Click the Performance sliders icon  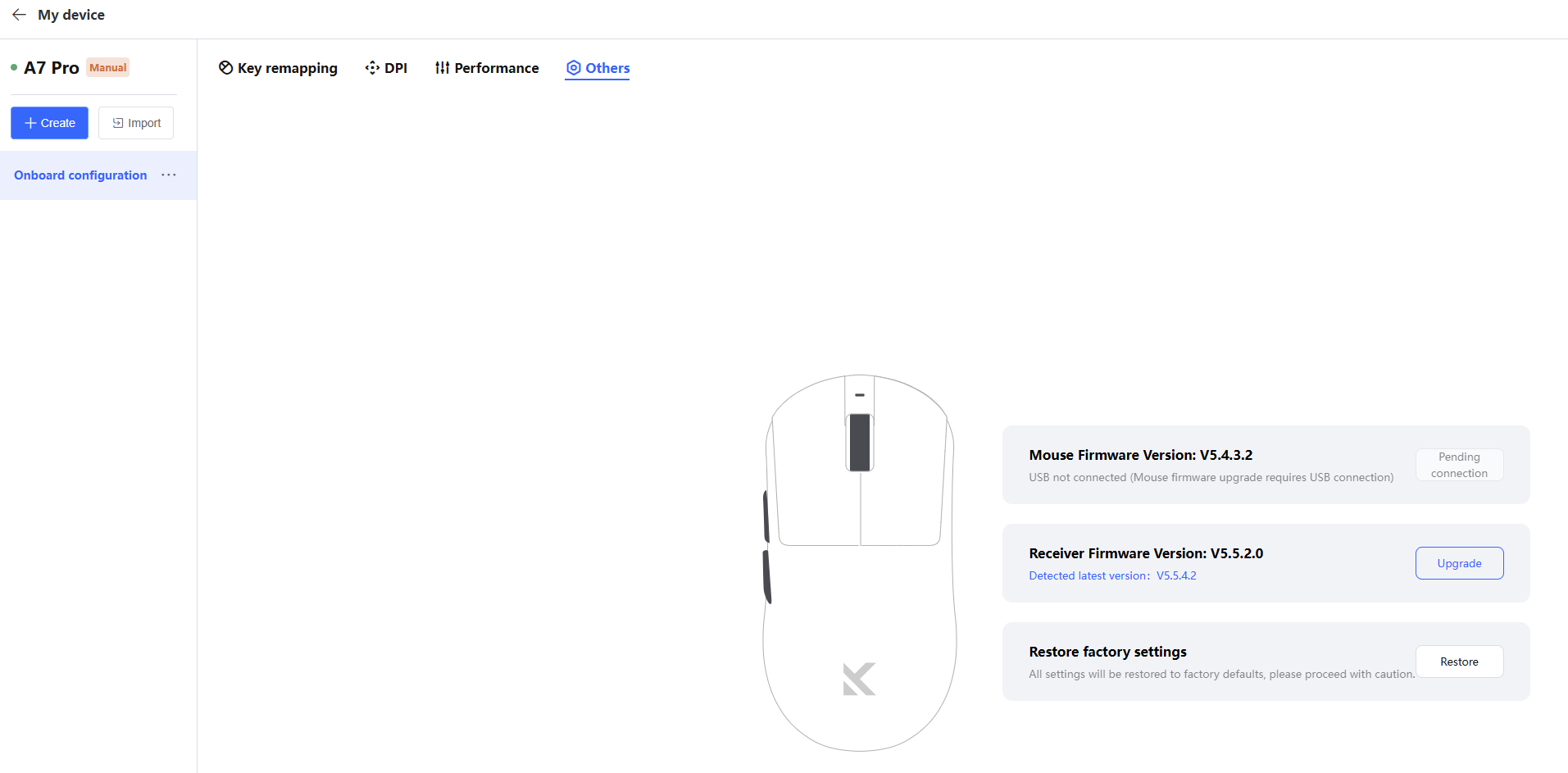442,68
